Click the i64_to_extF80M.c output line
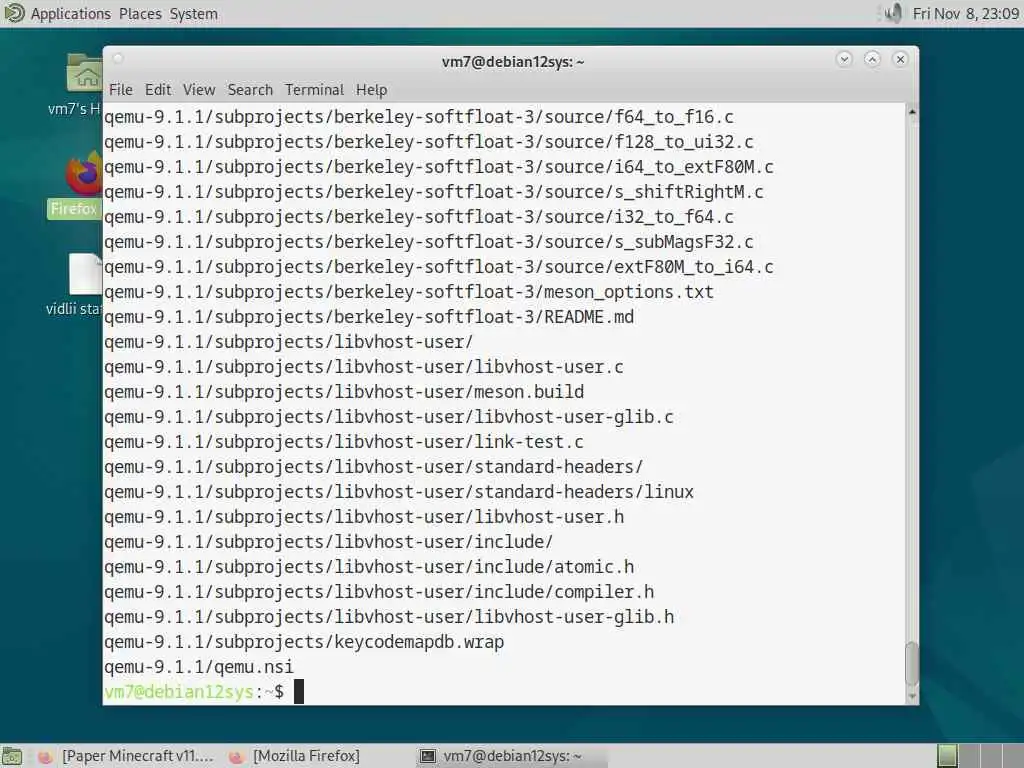The image size is (1024, 768). (x=439, y=167)
